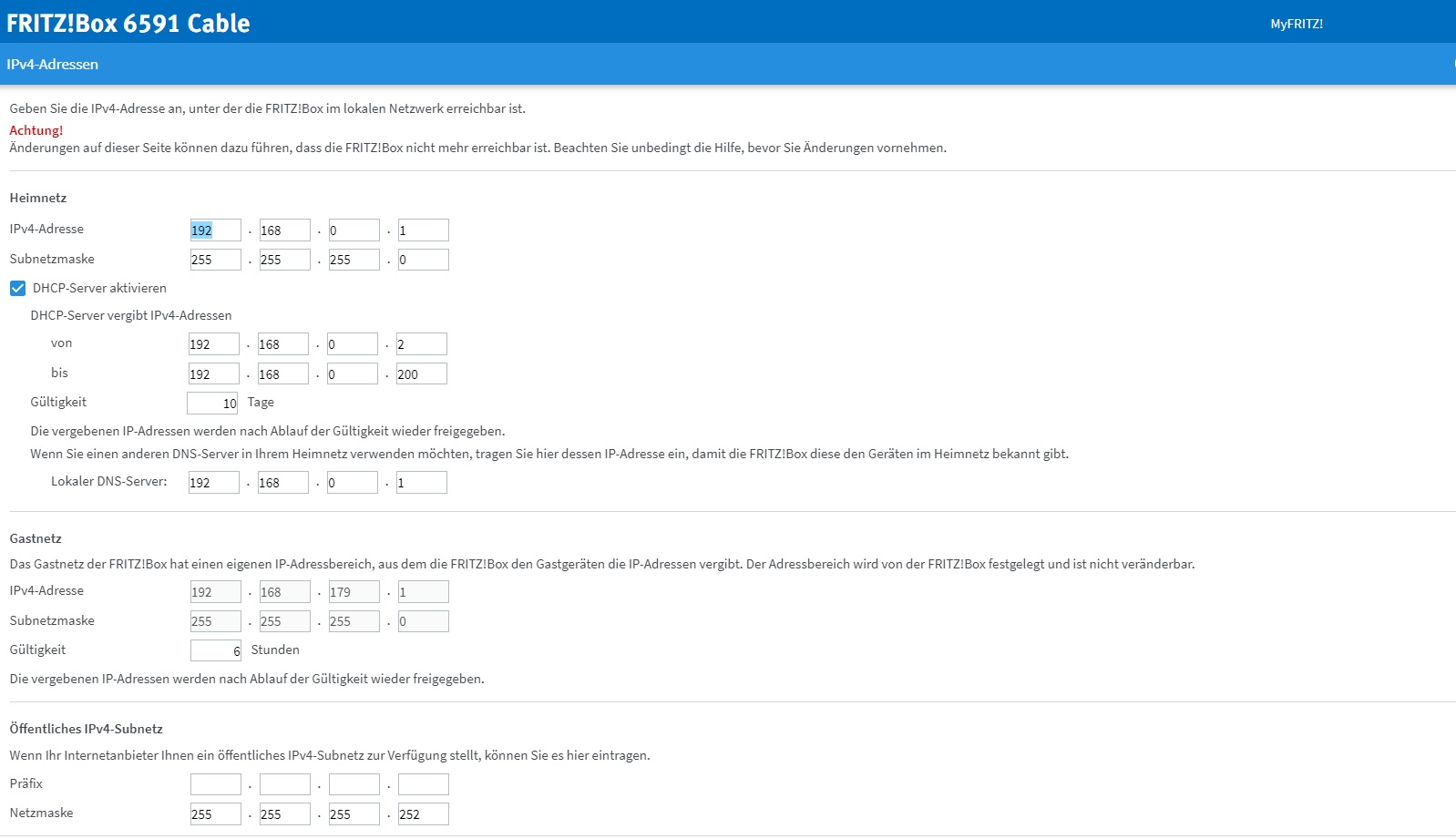Click the 'Achtung!' red warning text
The width and height of the screenshot is (1456, 839).
(36, 130)
